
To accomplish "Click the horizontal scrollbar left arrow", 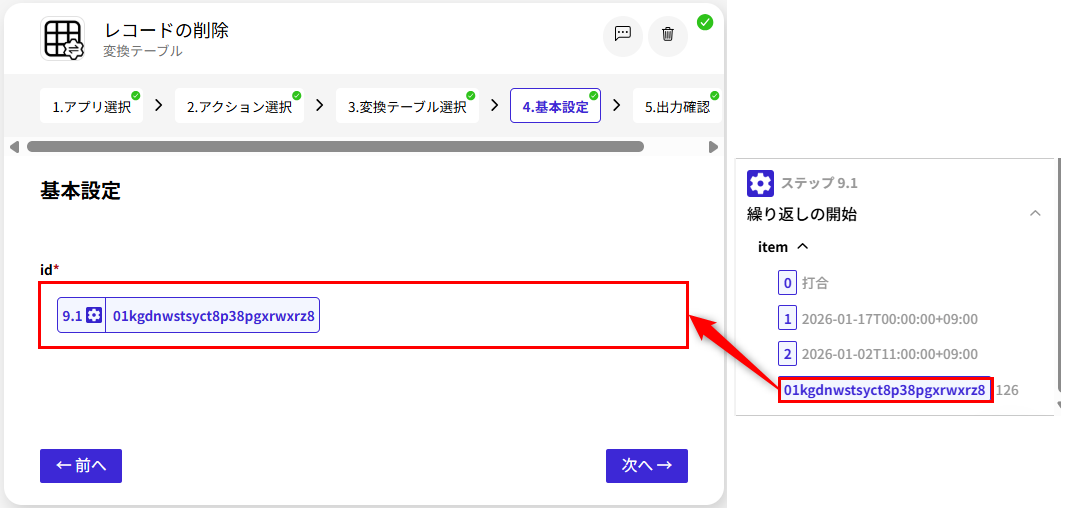I will coord(14,146).
